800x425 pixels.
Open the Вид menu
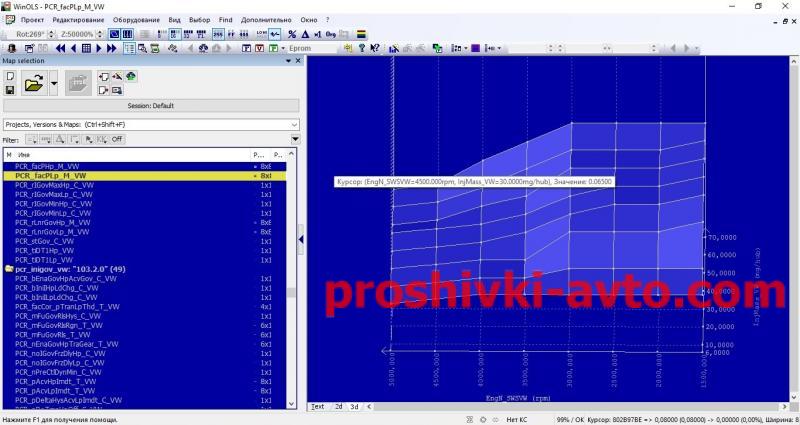[x=174, y=20]
